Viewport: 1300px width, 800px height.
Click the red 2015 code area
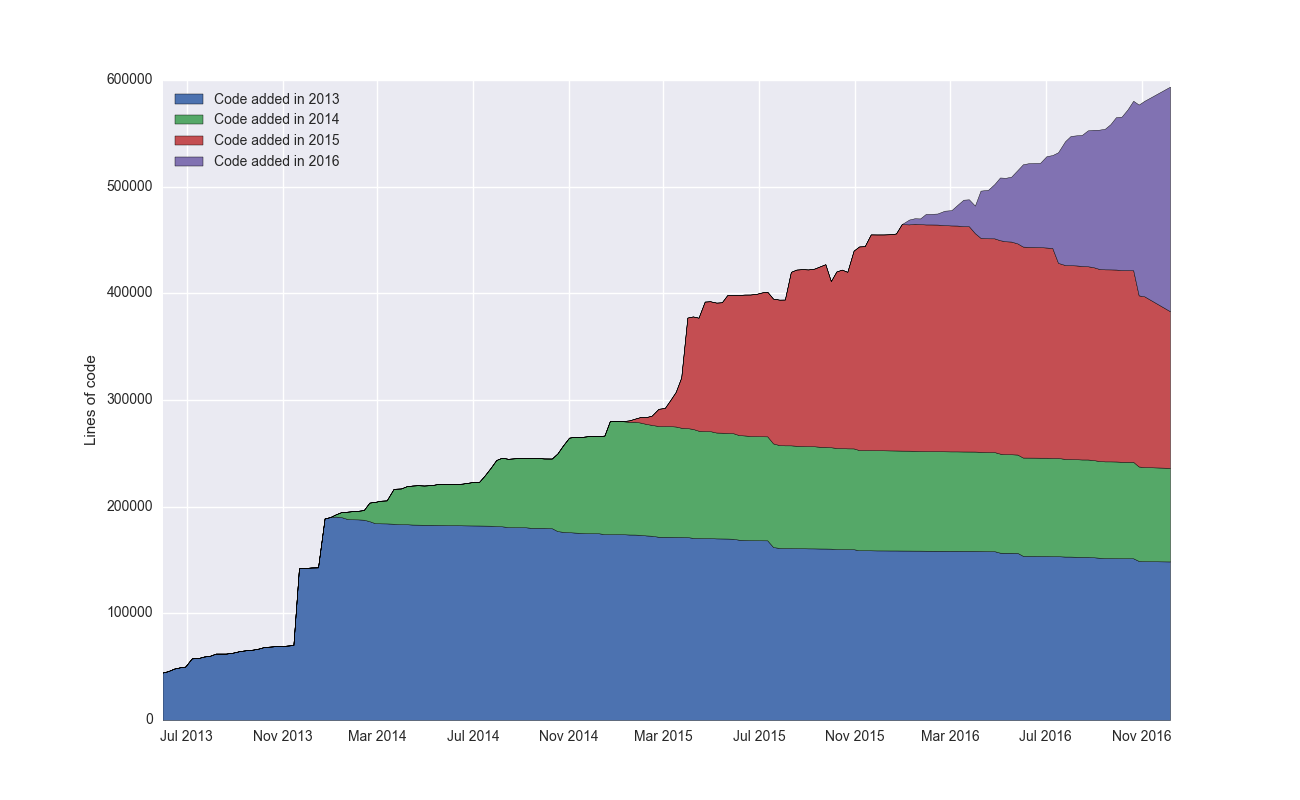pos(900,350)
